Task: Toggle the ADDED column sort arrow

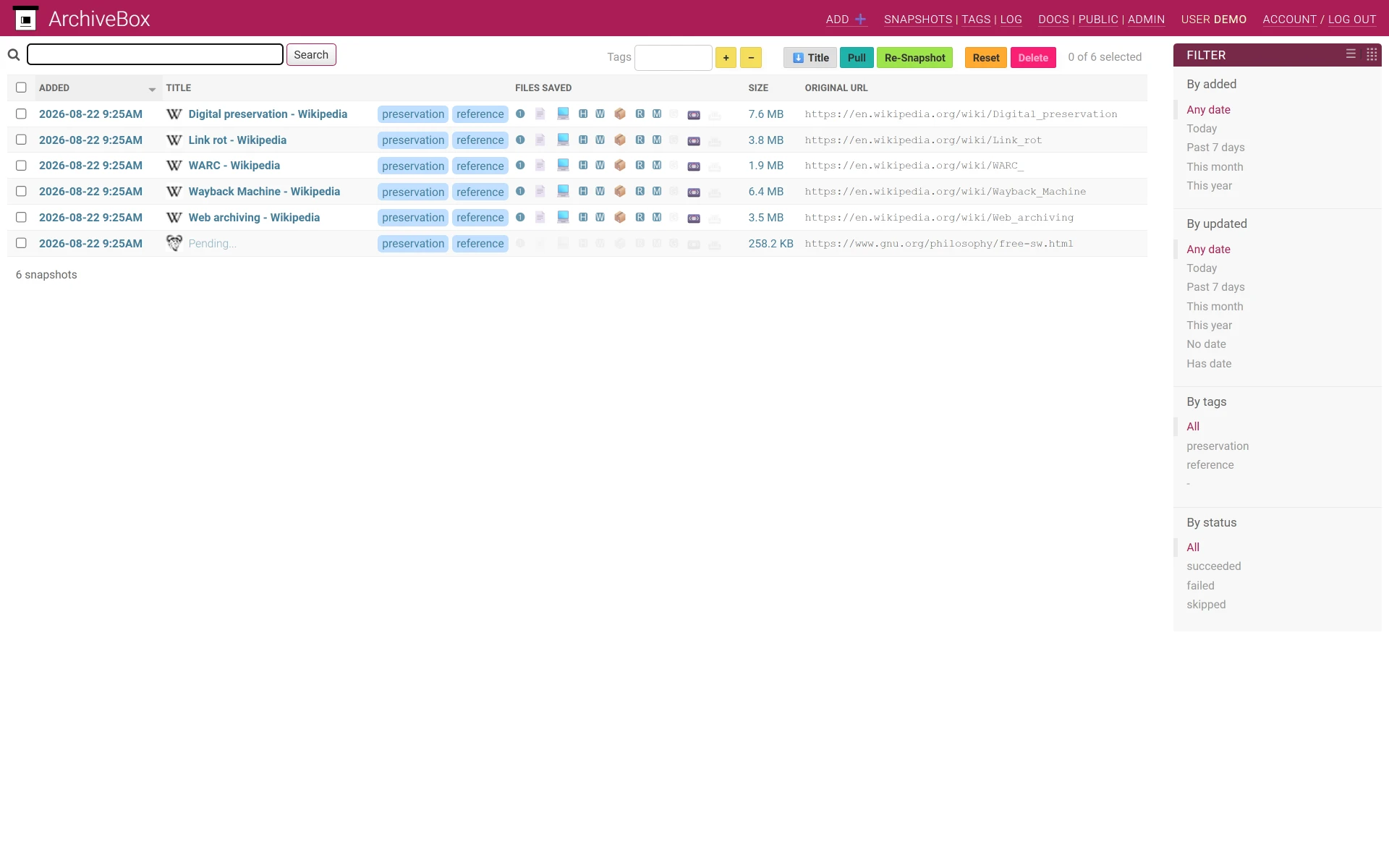Action: (152, 90)
